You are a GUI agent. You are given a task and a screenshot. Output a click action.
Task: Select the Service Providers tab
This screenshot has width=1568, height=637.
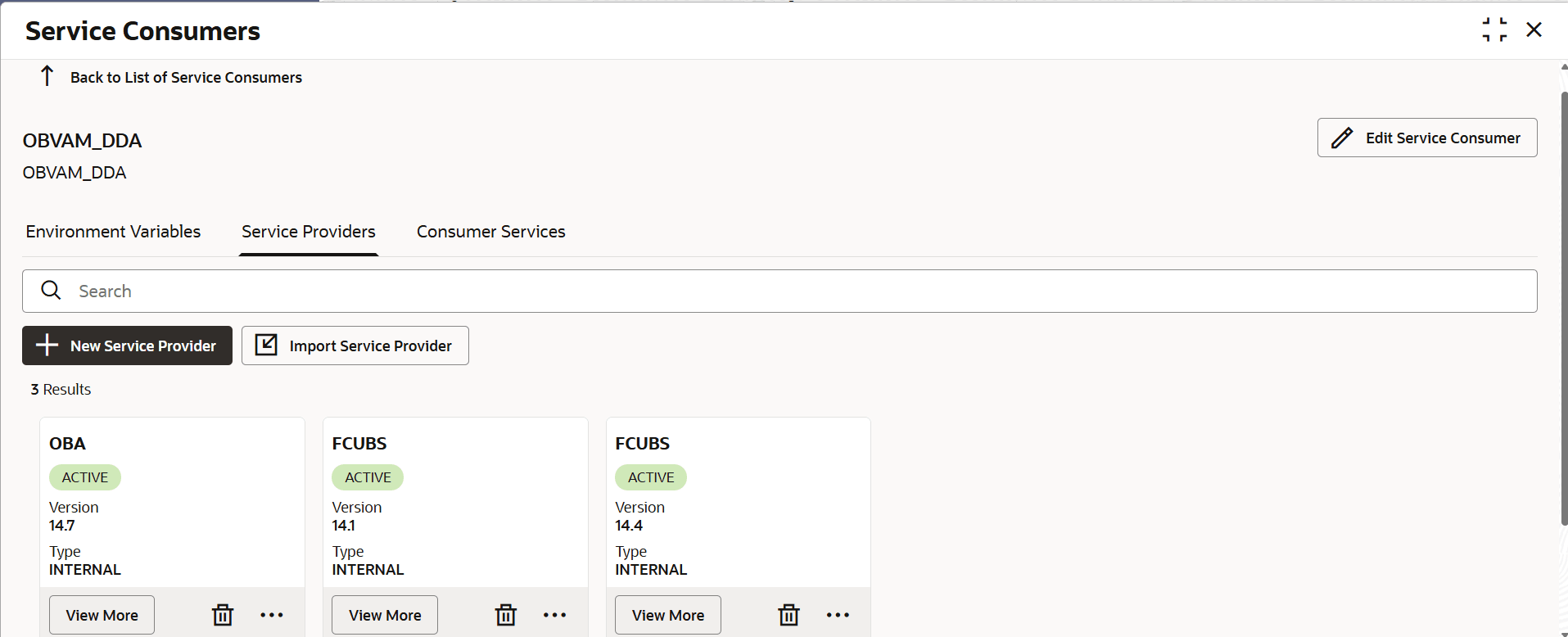308,232
